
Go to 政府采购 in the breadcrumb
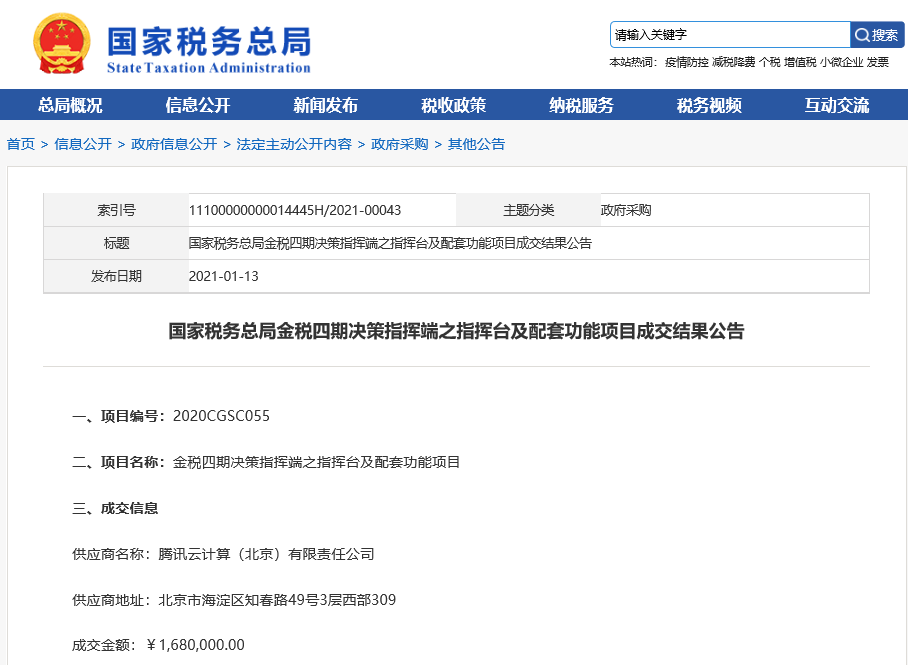coord(400,144)
